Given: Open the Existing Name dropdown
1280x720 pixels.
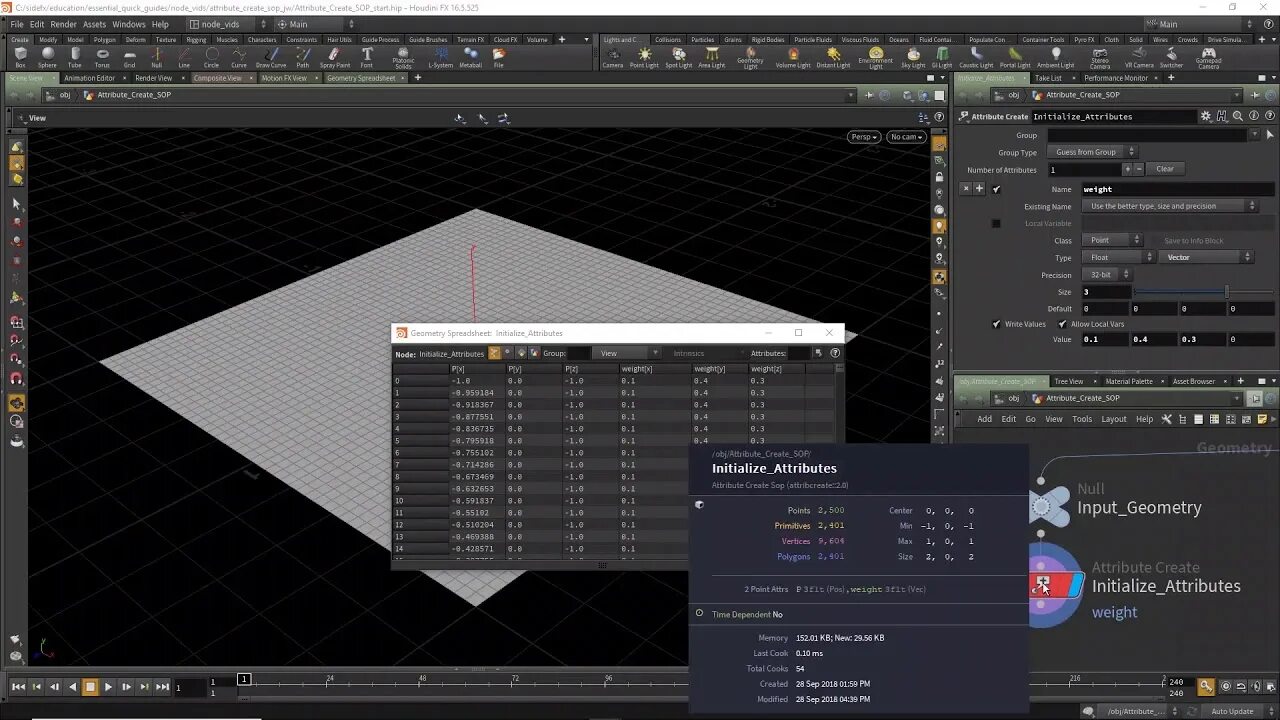Looking at the screenshot, I should pyautogui.click(x=1169, y=206).
